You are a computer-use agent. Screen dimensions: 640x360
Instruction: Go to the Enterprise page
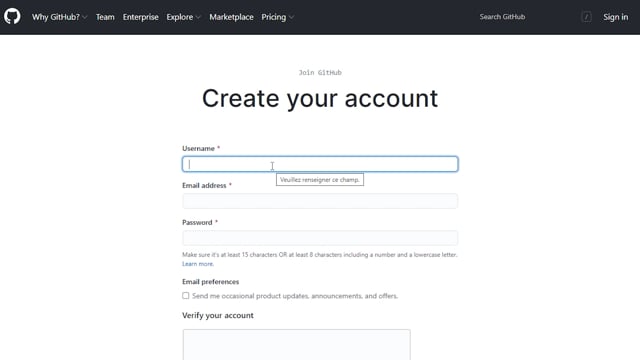tap(140, 17)
